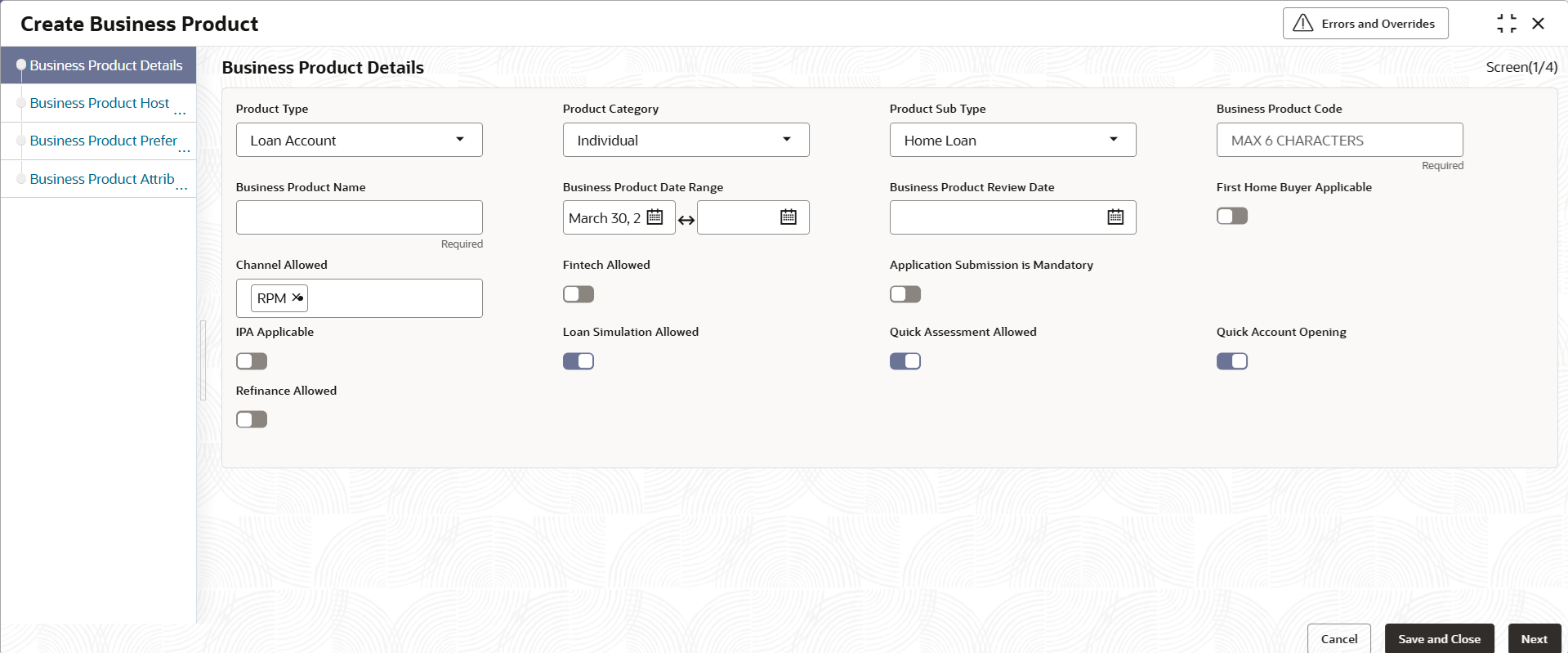Open Business Product Attrib section

(x=102, y=179)
